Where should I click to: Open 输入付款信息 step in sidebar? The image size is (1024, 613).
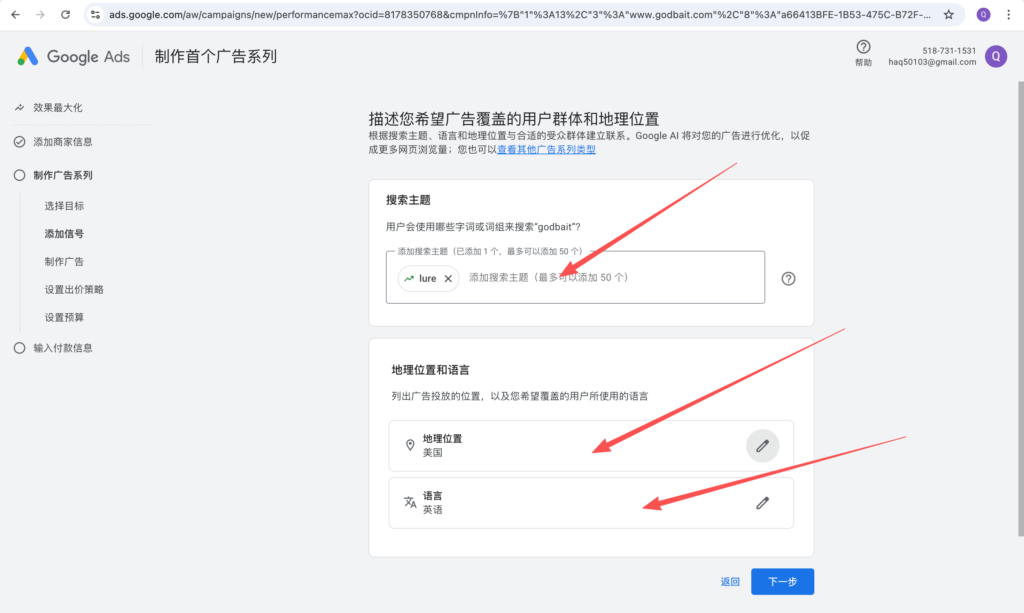(x=62, y=348)
